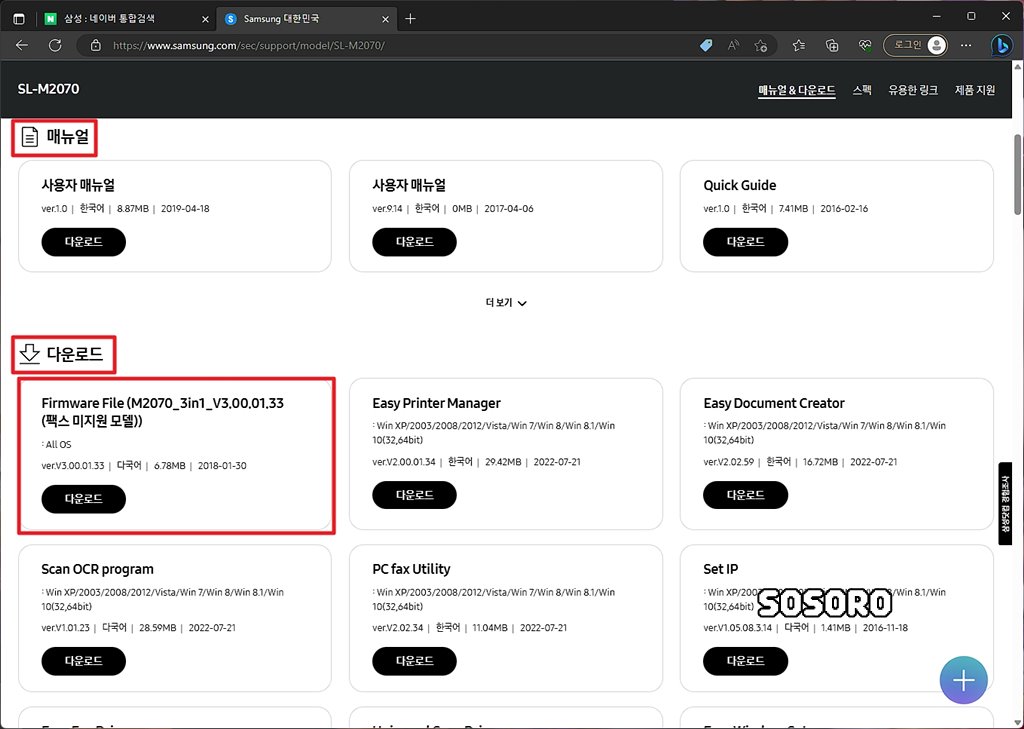Close the Samsung 대한민국 tab
The height and width of the screenshot is (729, 1024).
385,20
